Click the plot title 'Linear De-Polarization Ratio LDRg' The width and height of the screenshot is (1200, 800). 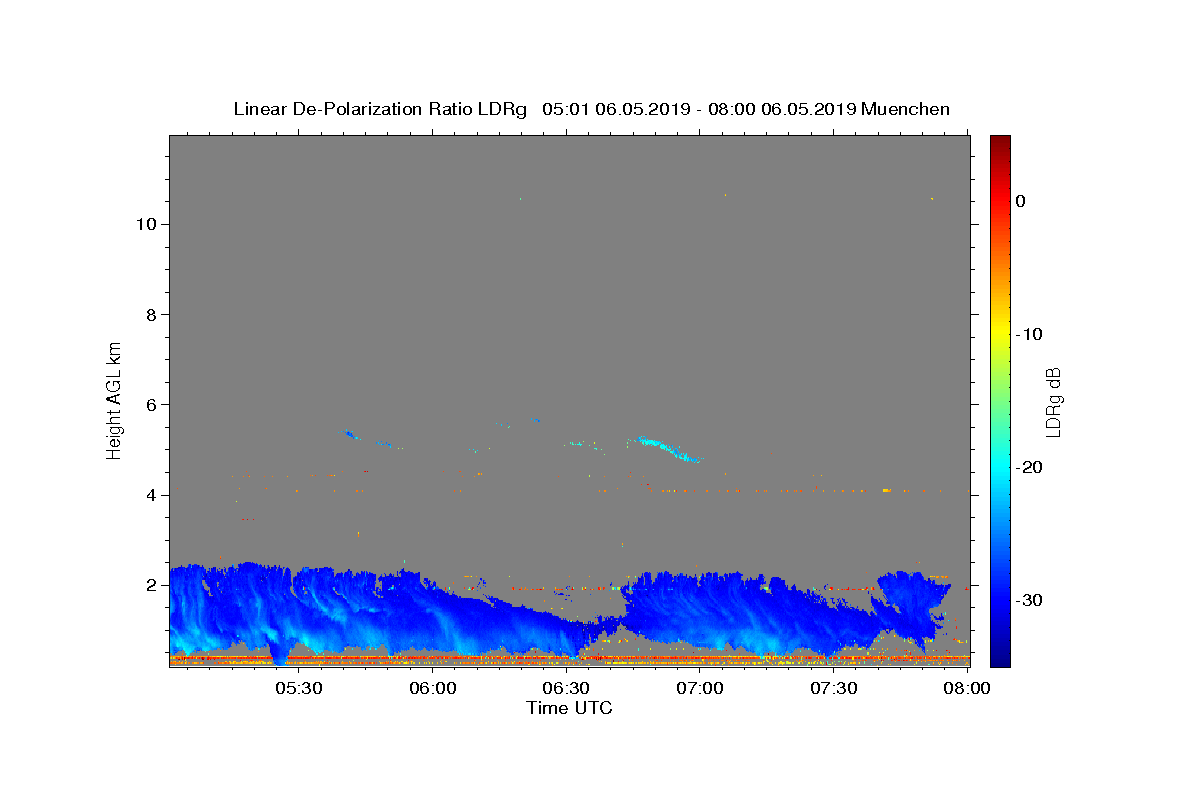point(380,109)
